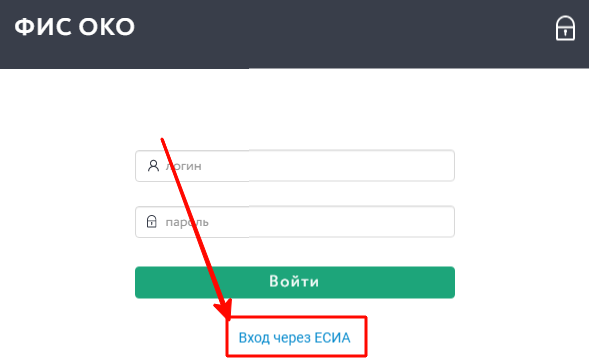Image resolution: width=589 pixels, height=362 pixels.
Task: Focus the логин input field
Action: (295, 166)
